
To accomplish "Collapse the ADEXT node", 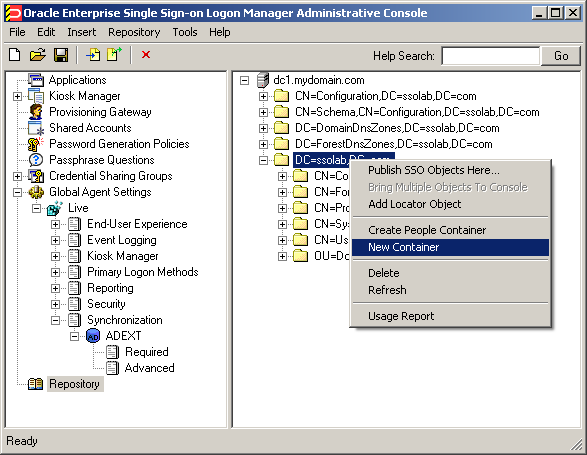I will [74, 336].
